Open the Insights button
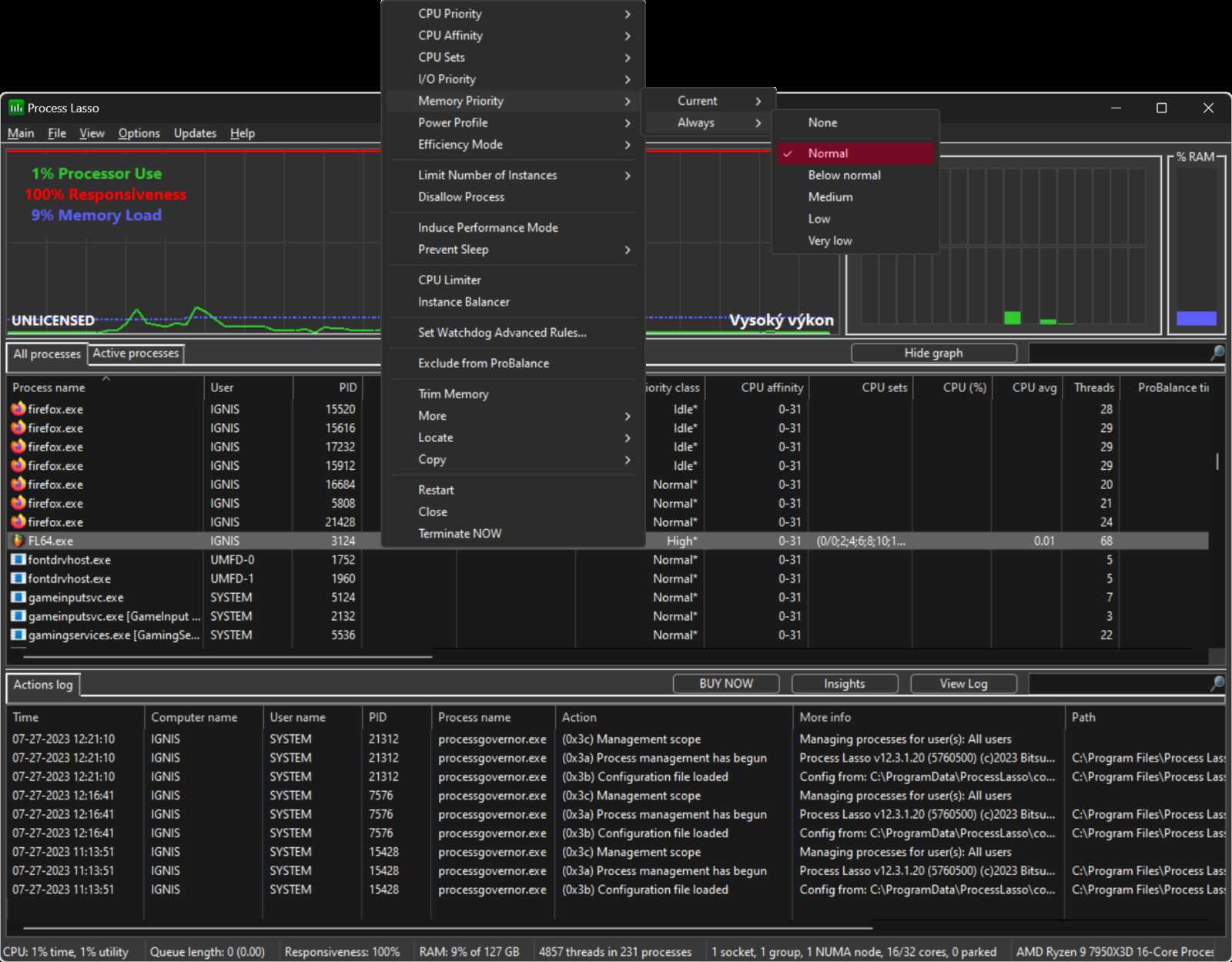The height and width of the screenshot is (962, 1232). click(x=845, y=683)
